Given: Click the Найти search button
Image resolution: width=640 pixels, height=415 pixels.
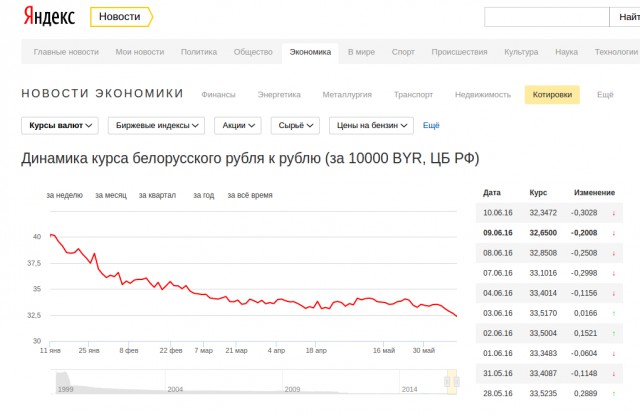Looking at the screenshot, I should tap(625, 17).
